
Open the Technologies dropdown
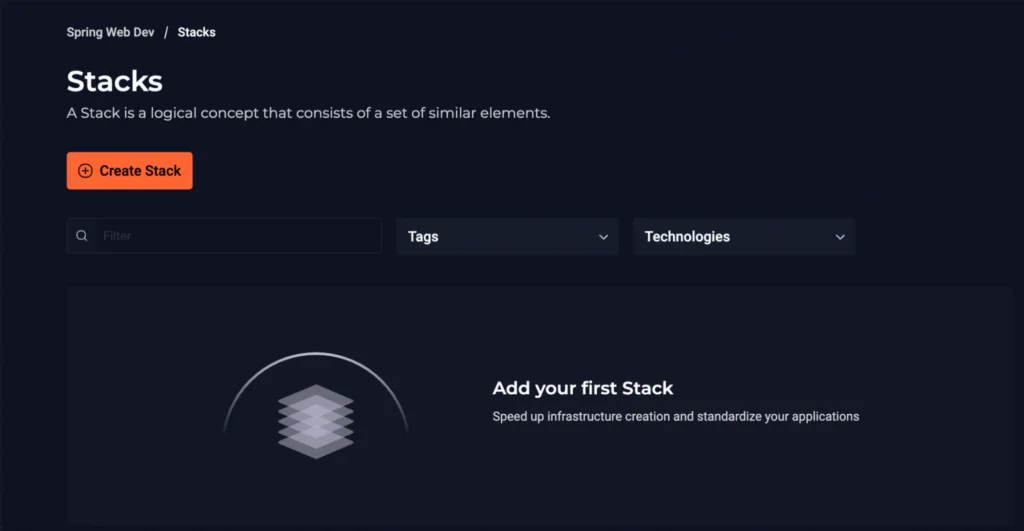point(744,236)
